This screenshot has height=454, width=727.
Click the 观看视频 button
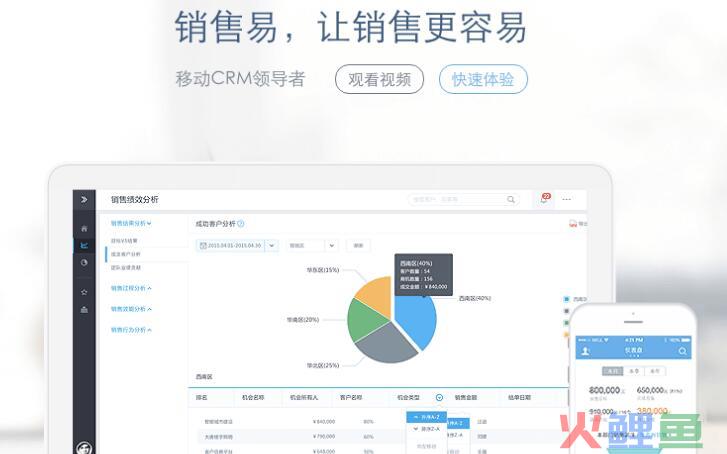[379, 79]
